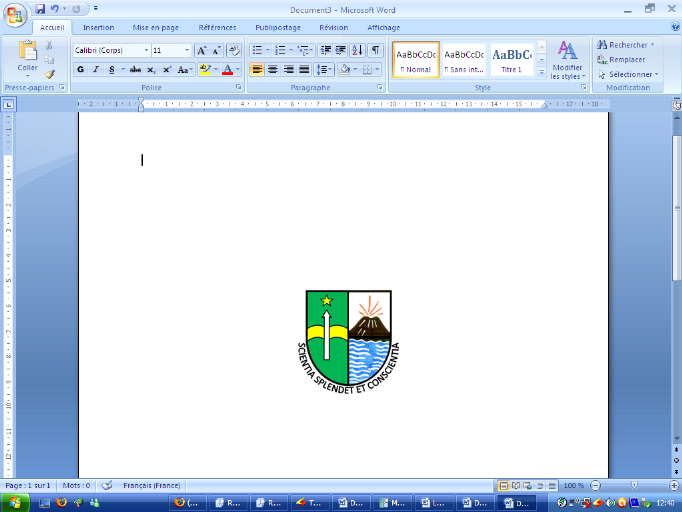Open the Mise en page tab
The width and height of the screenshot is (682, 512).
coord(154,28)
